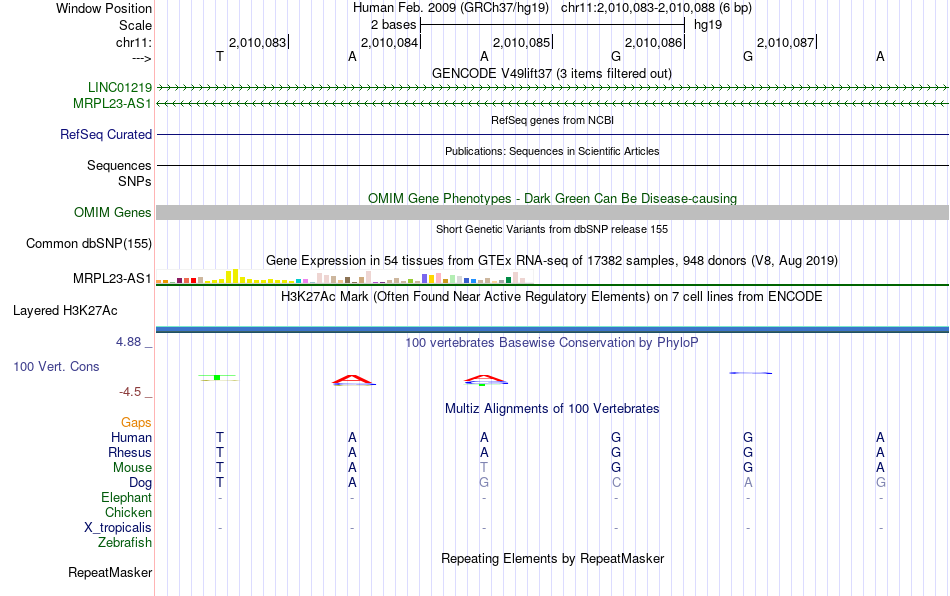
Task: Click the gray OMIM Genes item bar
Action: 553,213
